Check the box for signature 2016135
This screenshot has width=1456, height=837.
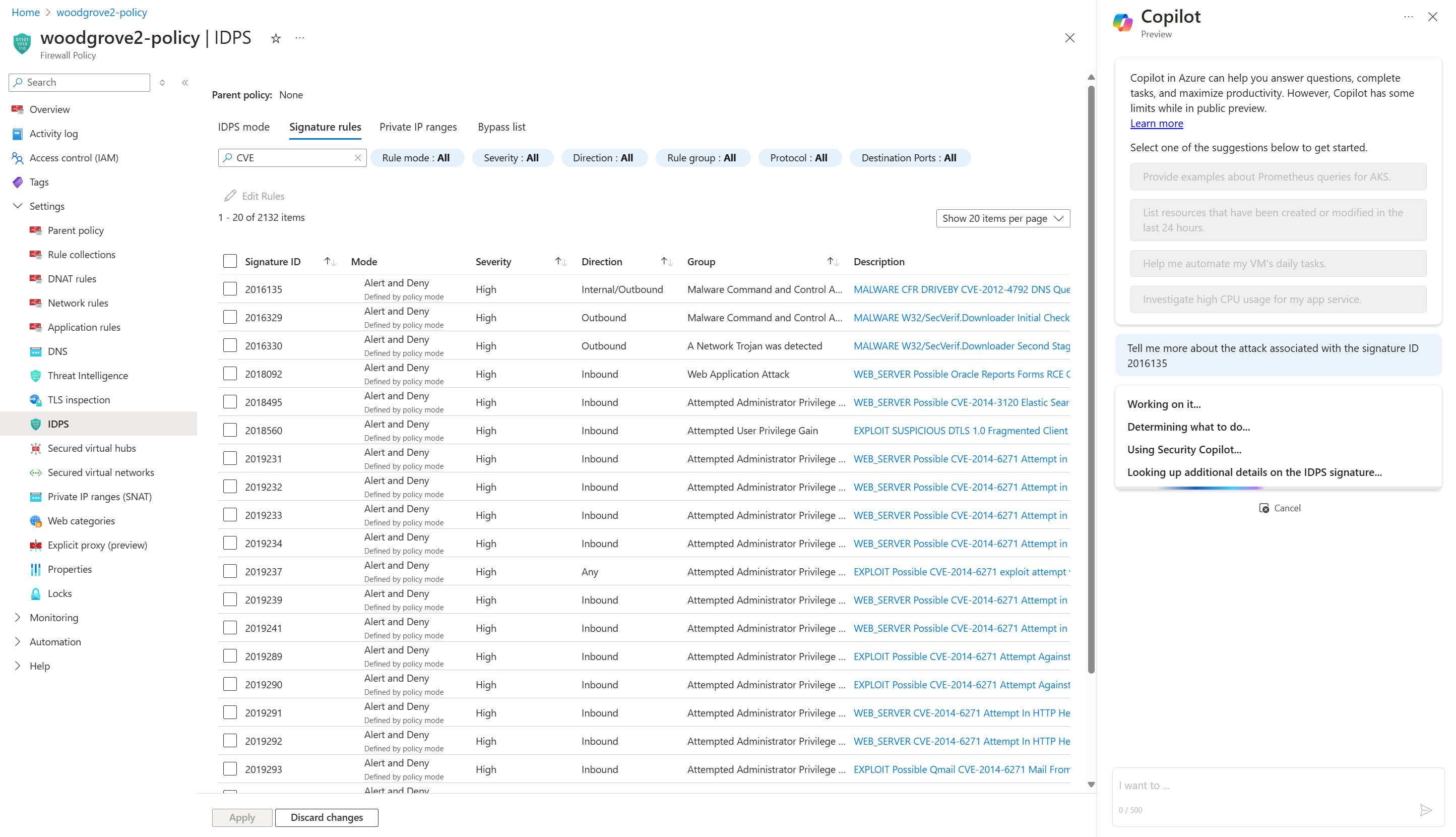(230, 288)
